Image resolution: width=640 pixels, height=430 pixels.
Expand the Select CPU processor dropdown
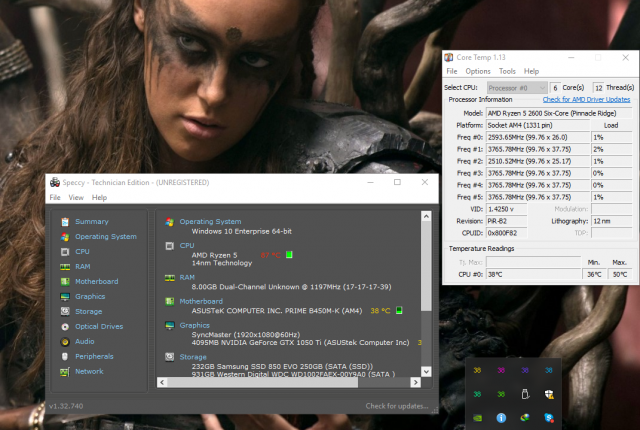[x=517, y=88]
